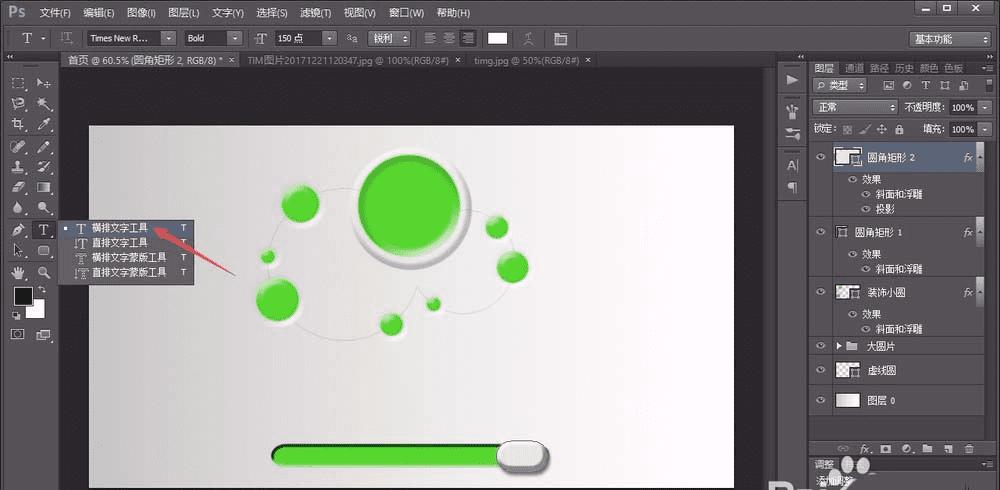Open the 类型 layer filter dropdown

[839, 85]
